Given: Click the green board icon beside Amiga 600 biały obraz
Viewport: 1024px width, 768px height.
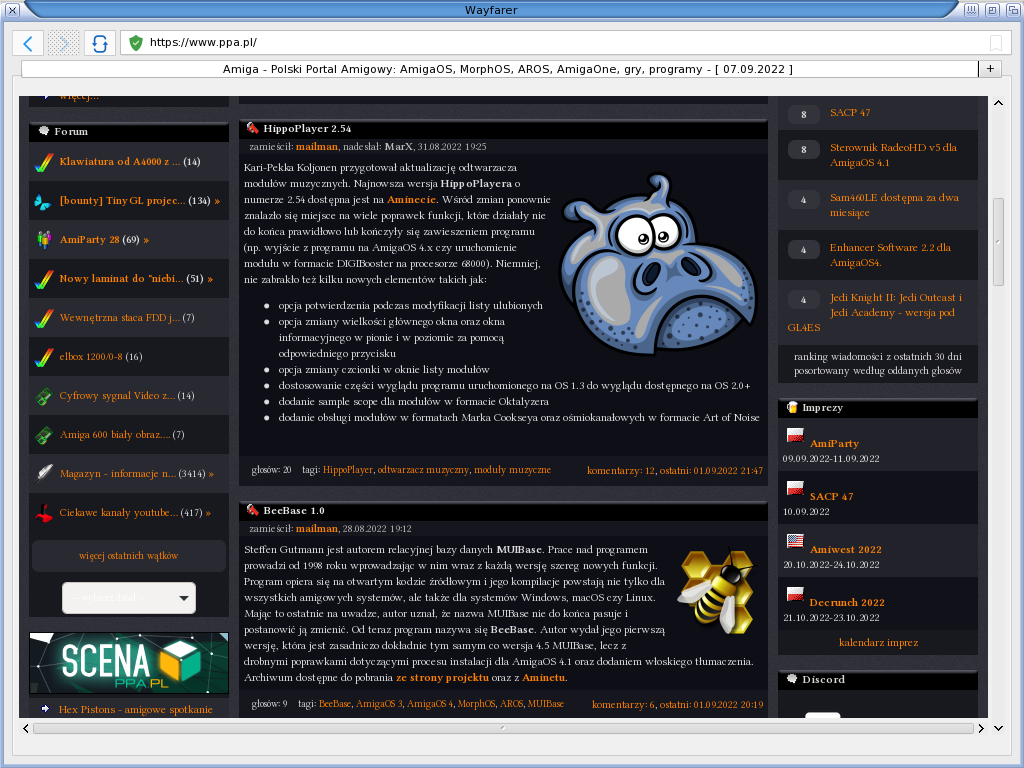Looking at the screenshot, I should tap(44, 435).
